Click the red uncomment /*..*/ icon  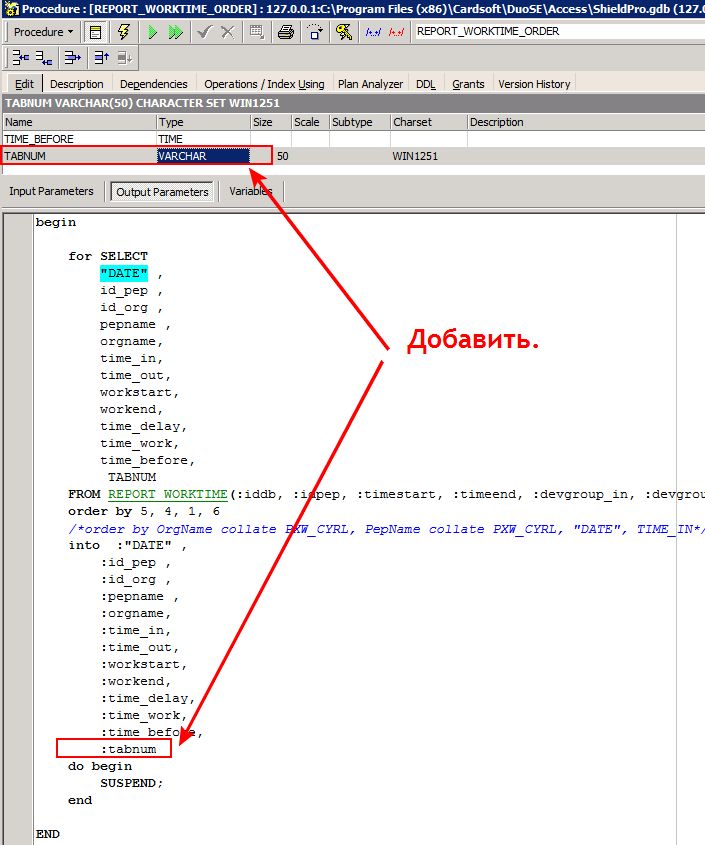click(x=397, y=32)
